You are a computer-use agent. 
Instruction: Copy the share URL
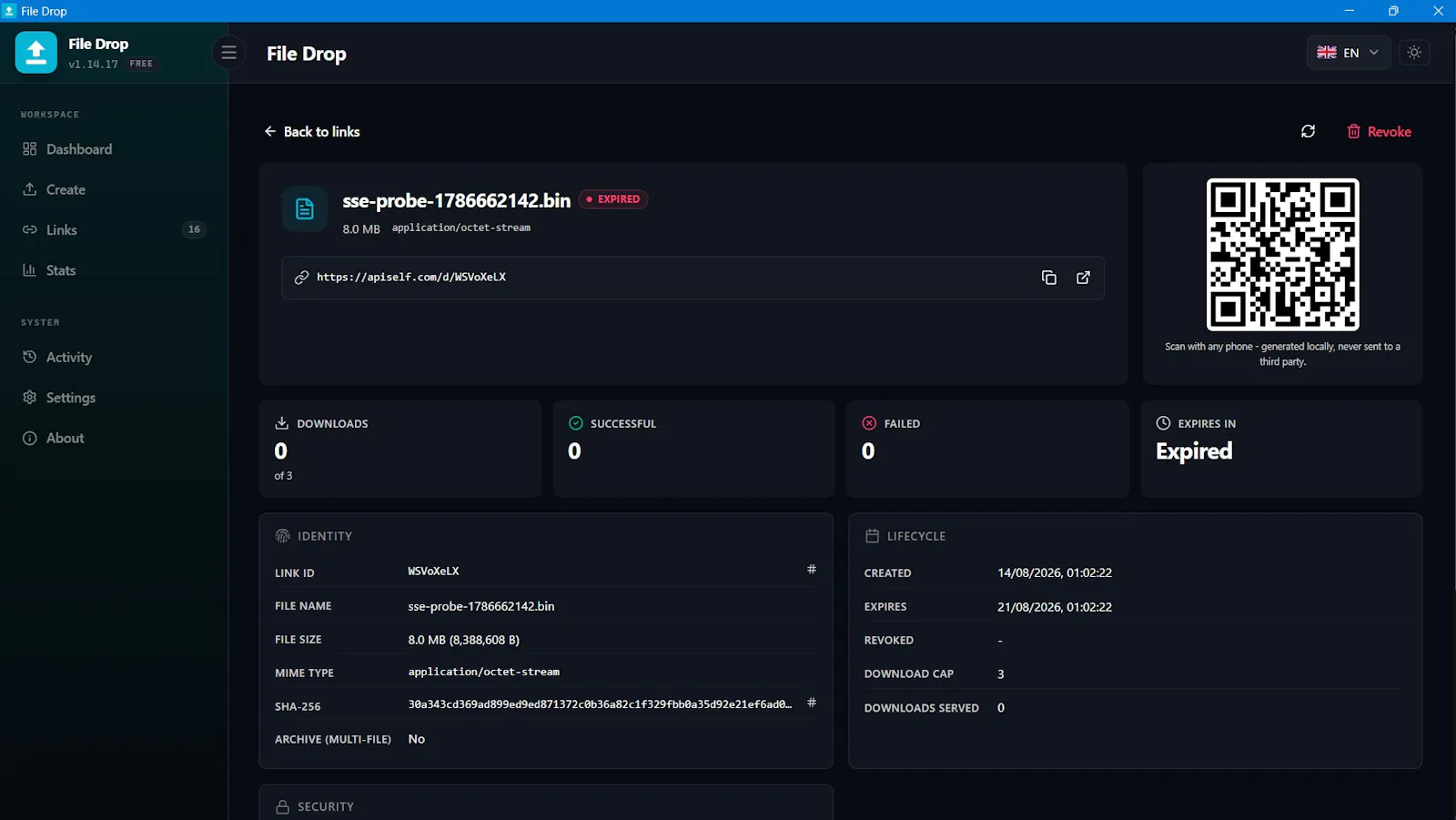point(1048,278)
